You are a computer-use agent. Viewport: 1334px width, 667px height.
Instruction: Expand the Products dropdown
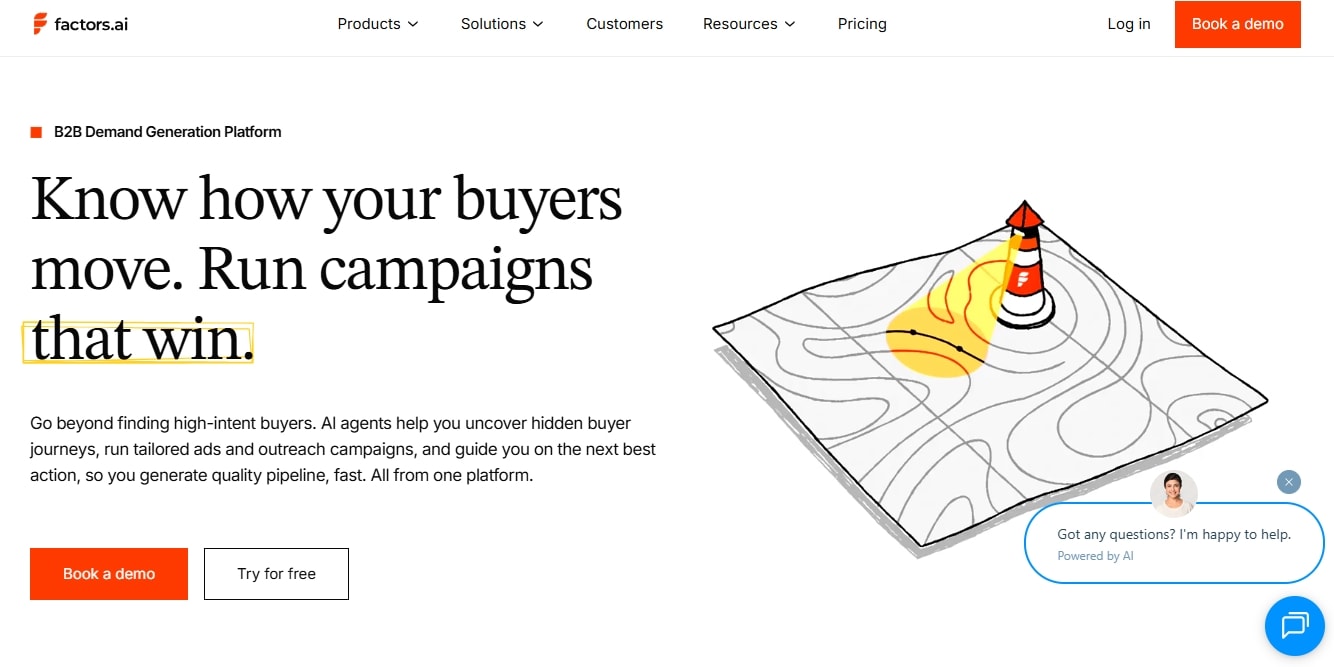point(378,23)
